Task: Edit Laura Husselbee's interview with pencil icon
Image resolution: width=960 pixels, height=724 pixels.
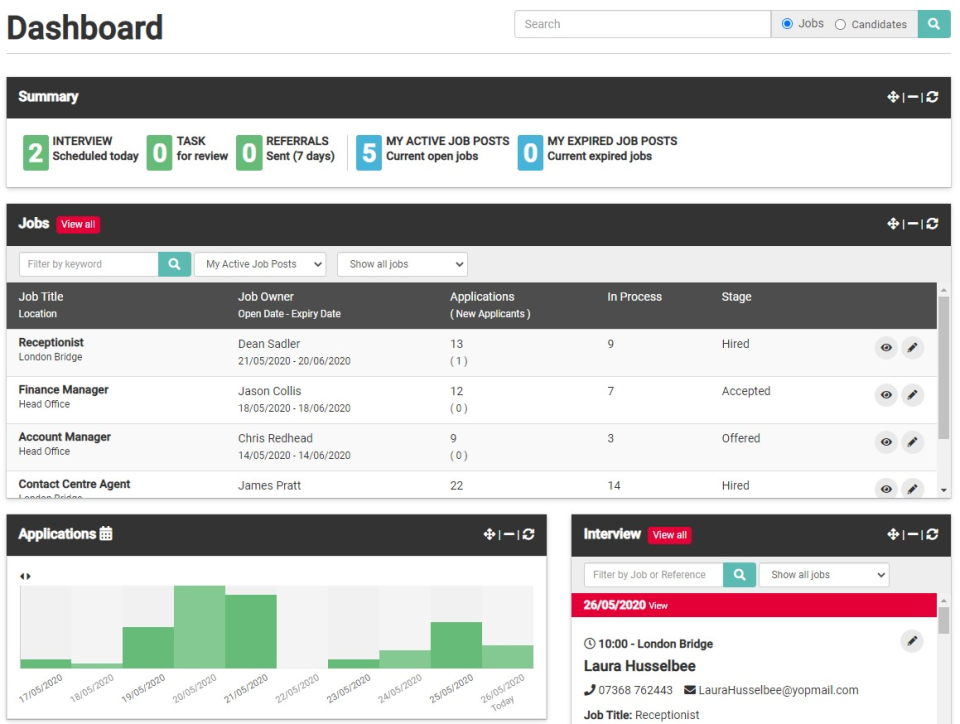Action: point(912,641)
